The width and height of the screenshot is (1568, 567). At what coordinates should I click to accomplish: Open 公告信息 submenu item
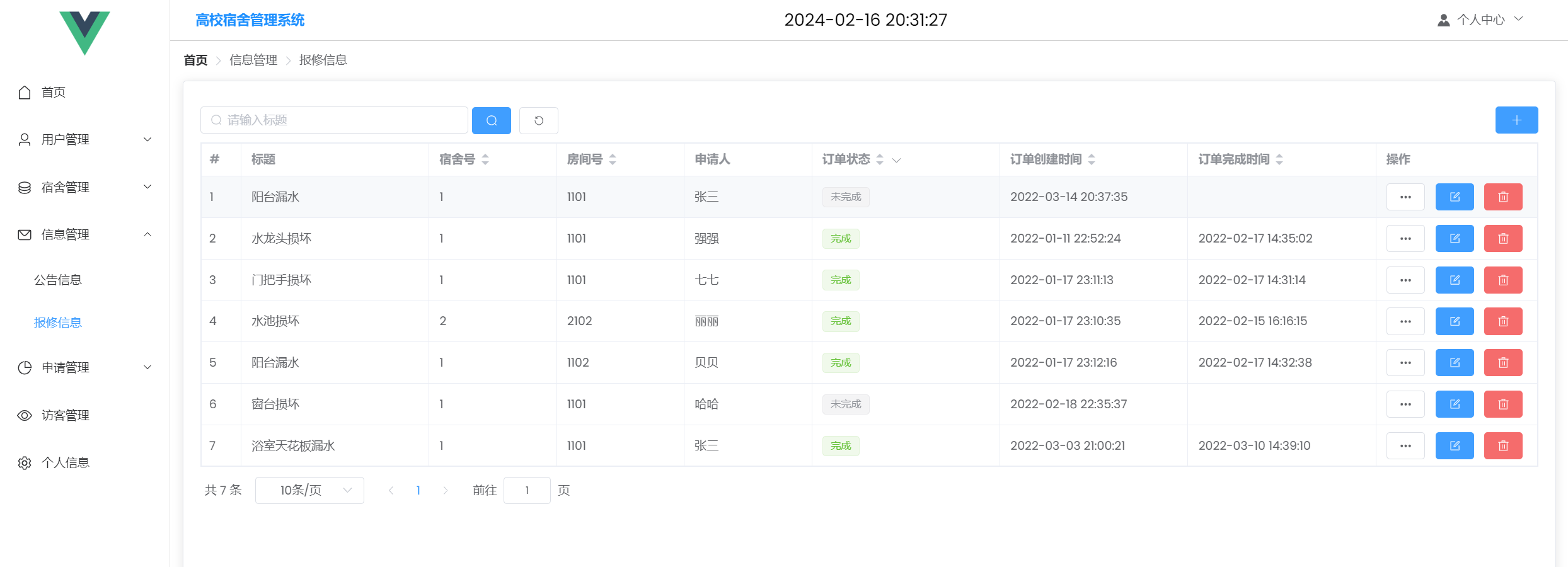(58, 280)
